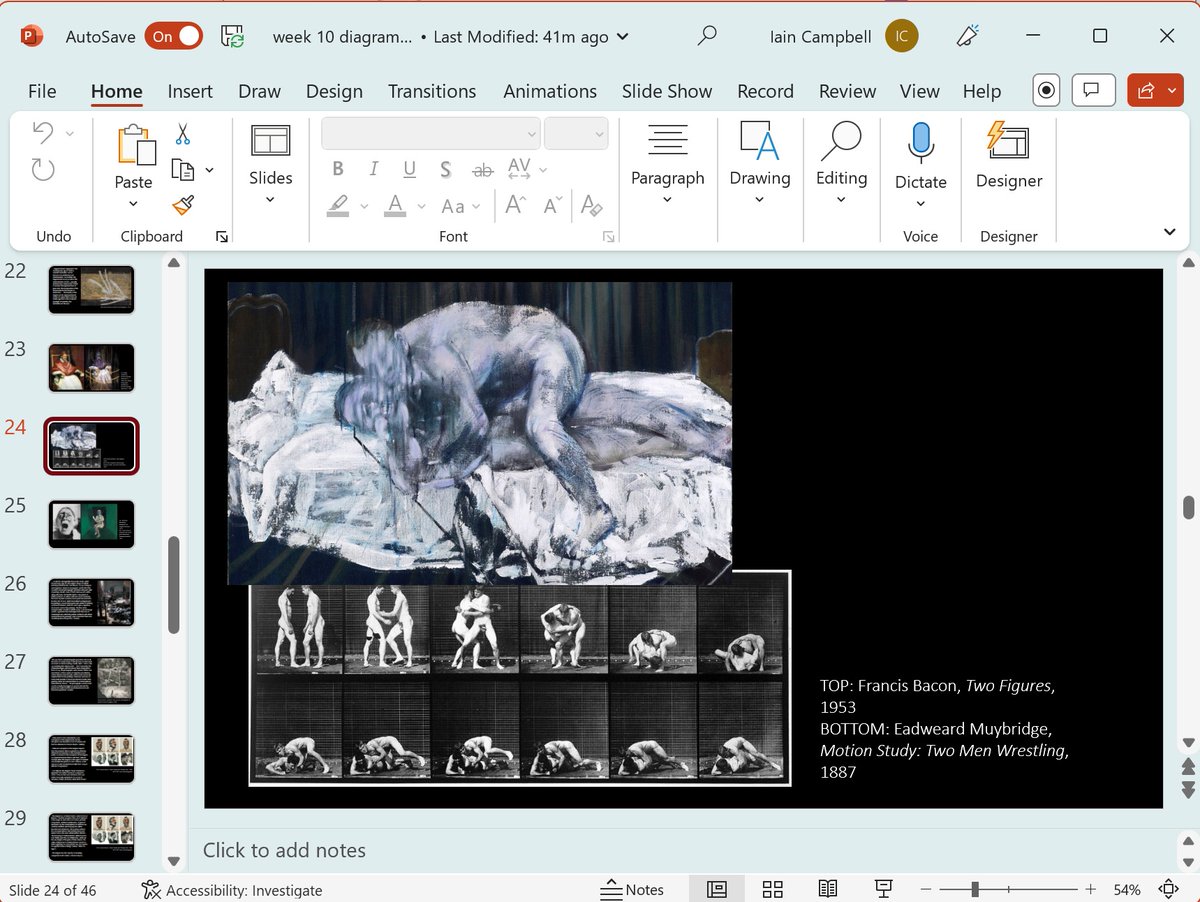Image resolution: width=1200 pixels, height=902 pixels.
Task: Open the Slides gallery button
Action: point(271,164)
